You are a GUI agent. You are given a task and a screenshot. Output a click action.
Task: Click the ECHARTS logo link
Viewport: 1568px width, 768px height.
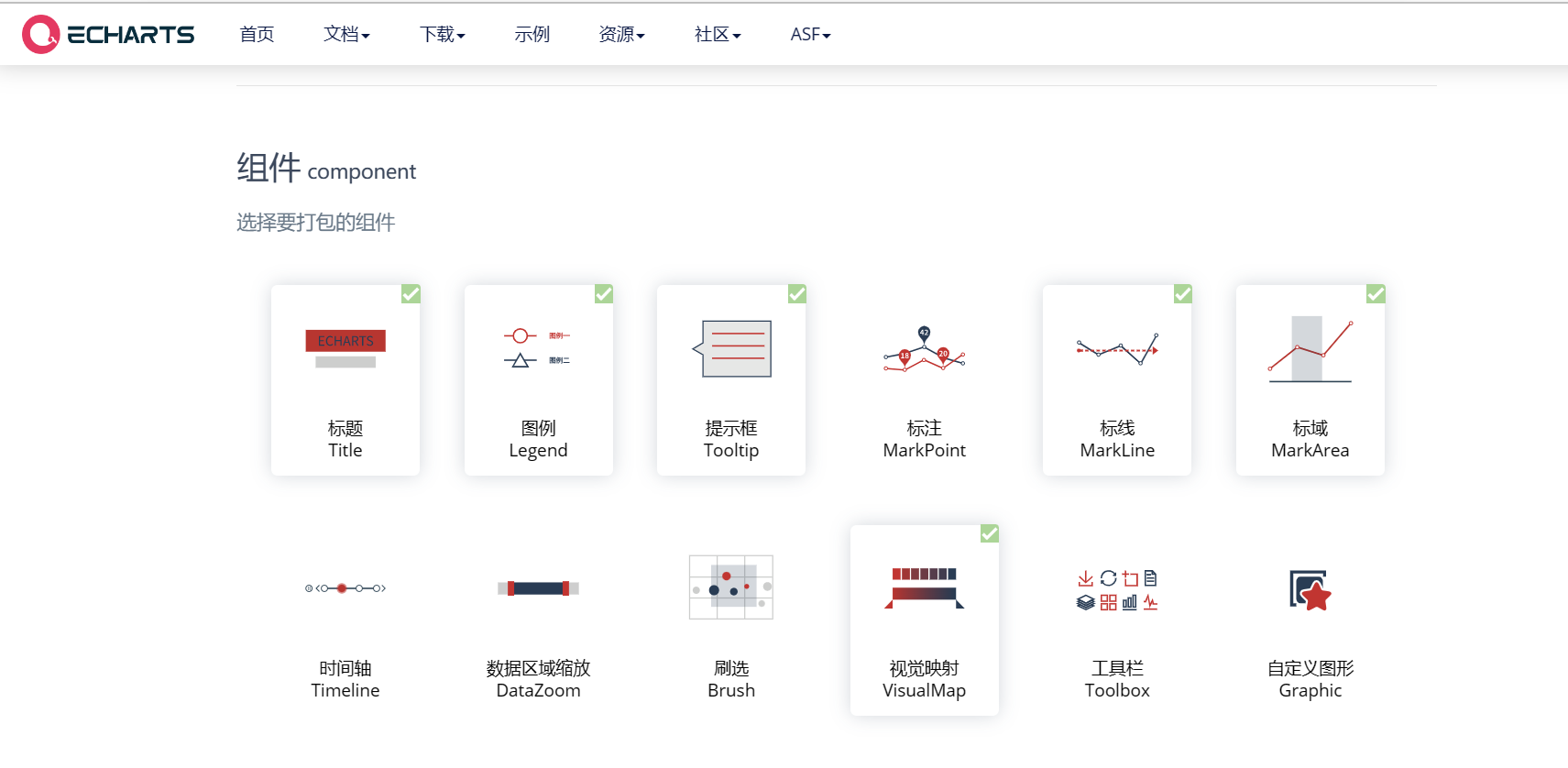108,33
